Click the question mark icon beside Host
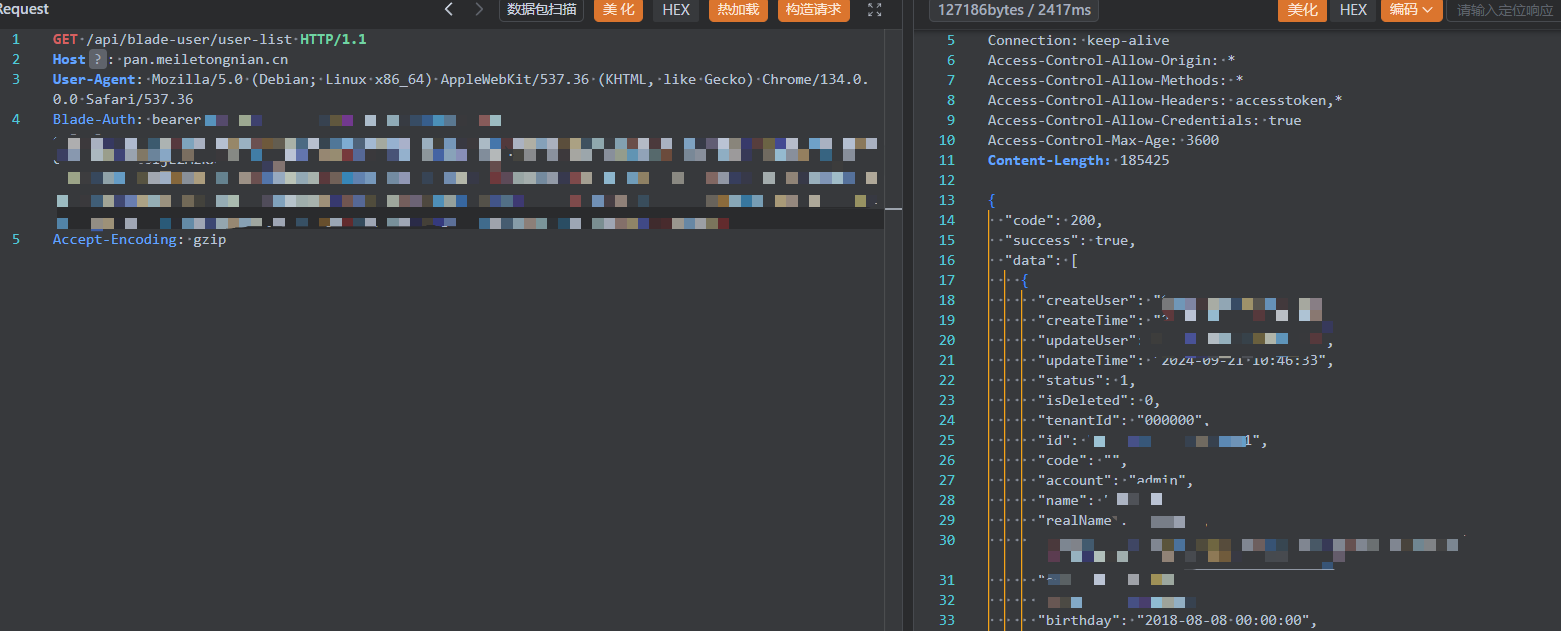The height and width of the screenshot is (631, 1561). tap(97, 60)
